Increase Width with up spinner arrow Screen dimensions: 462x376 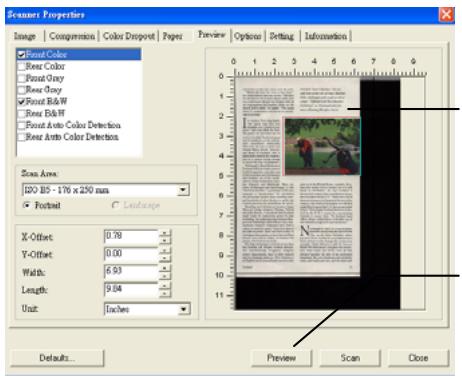point(165,268)
